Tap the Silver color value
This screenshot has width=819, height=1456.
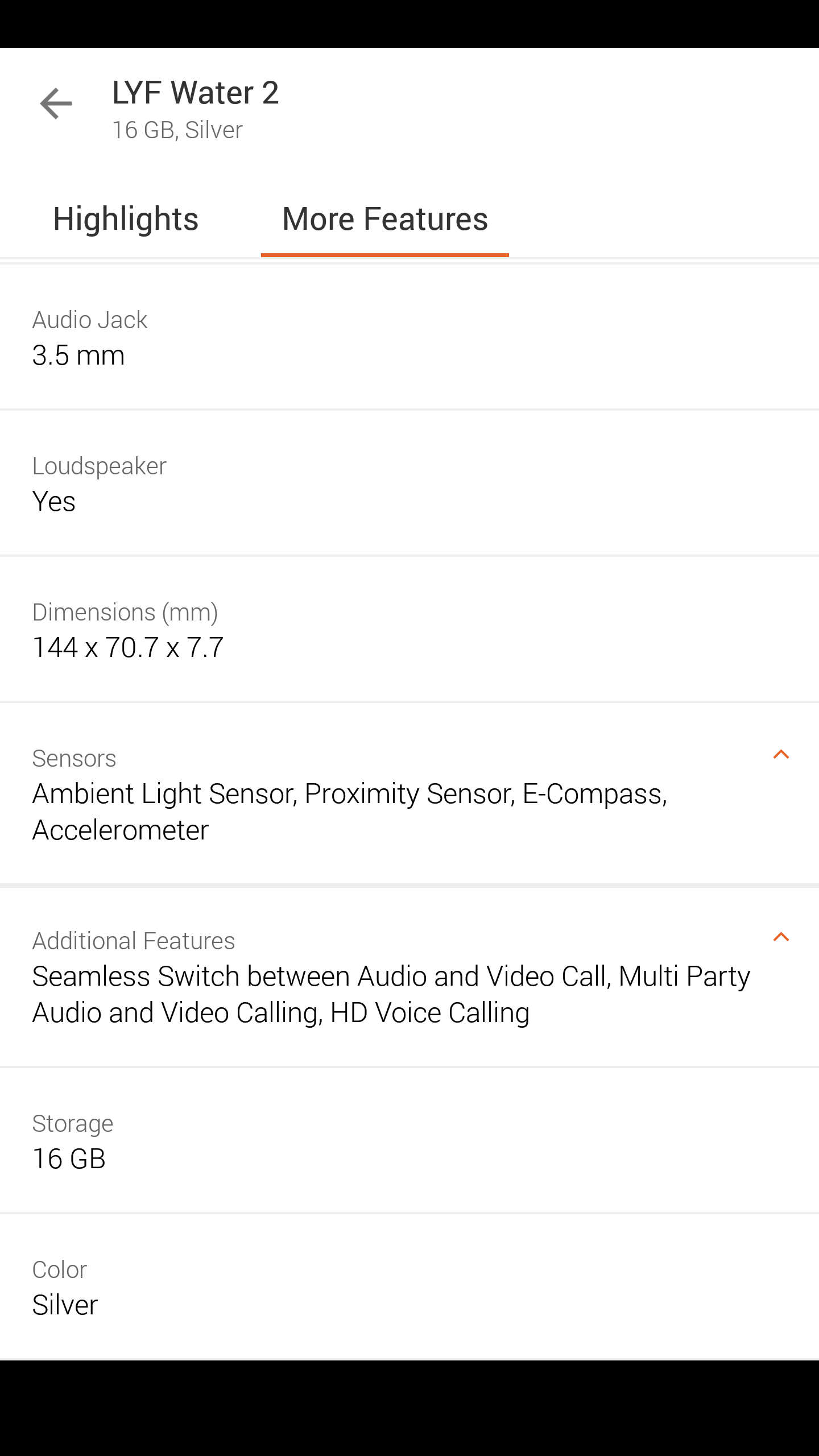click(x=65, y=1305)
